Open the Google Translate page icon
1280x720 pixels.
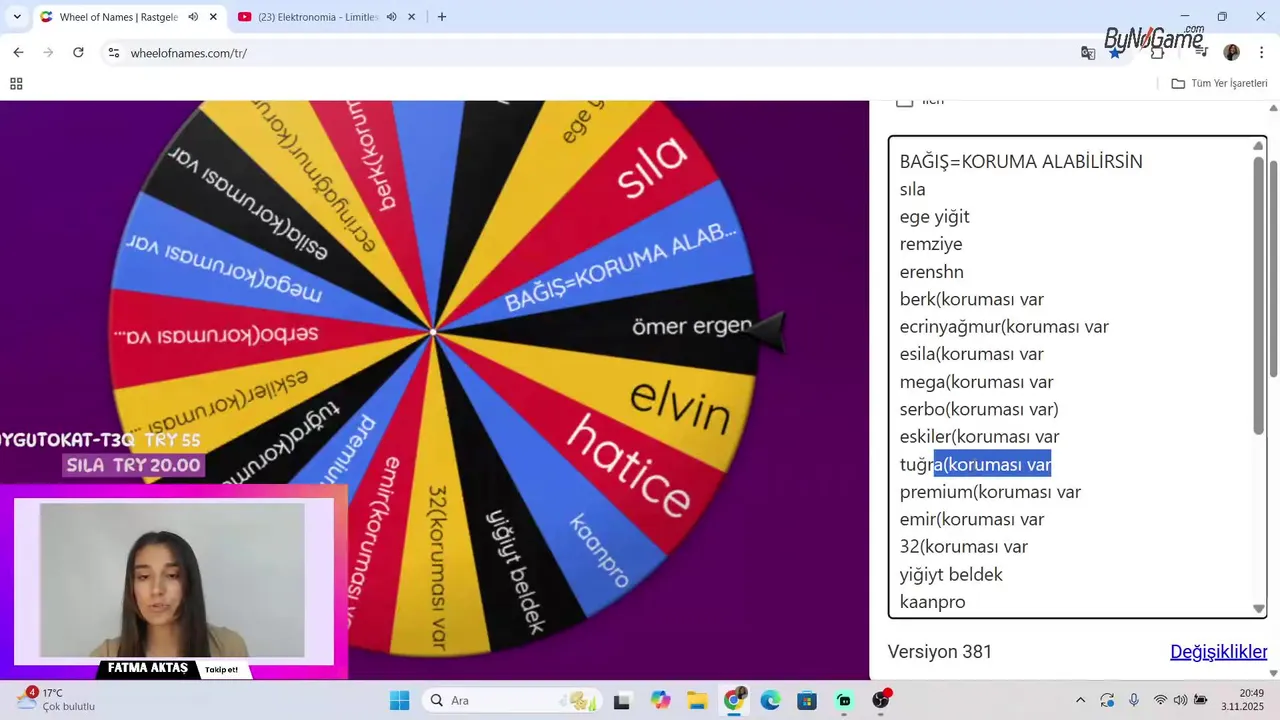pyautogui.click(x=1088, y=53)
